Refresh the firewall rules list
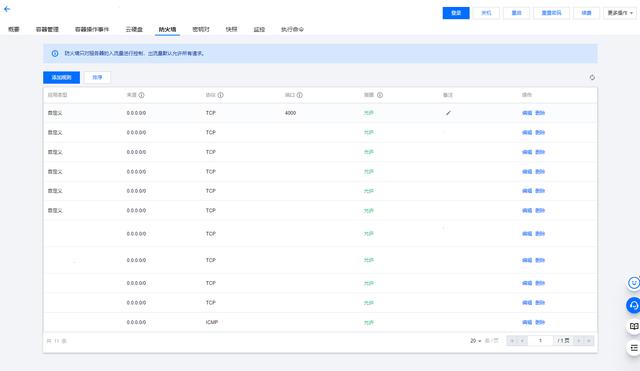The width and height of the screenshot is (640, 371). (x=592, y=77)
